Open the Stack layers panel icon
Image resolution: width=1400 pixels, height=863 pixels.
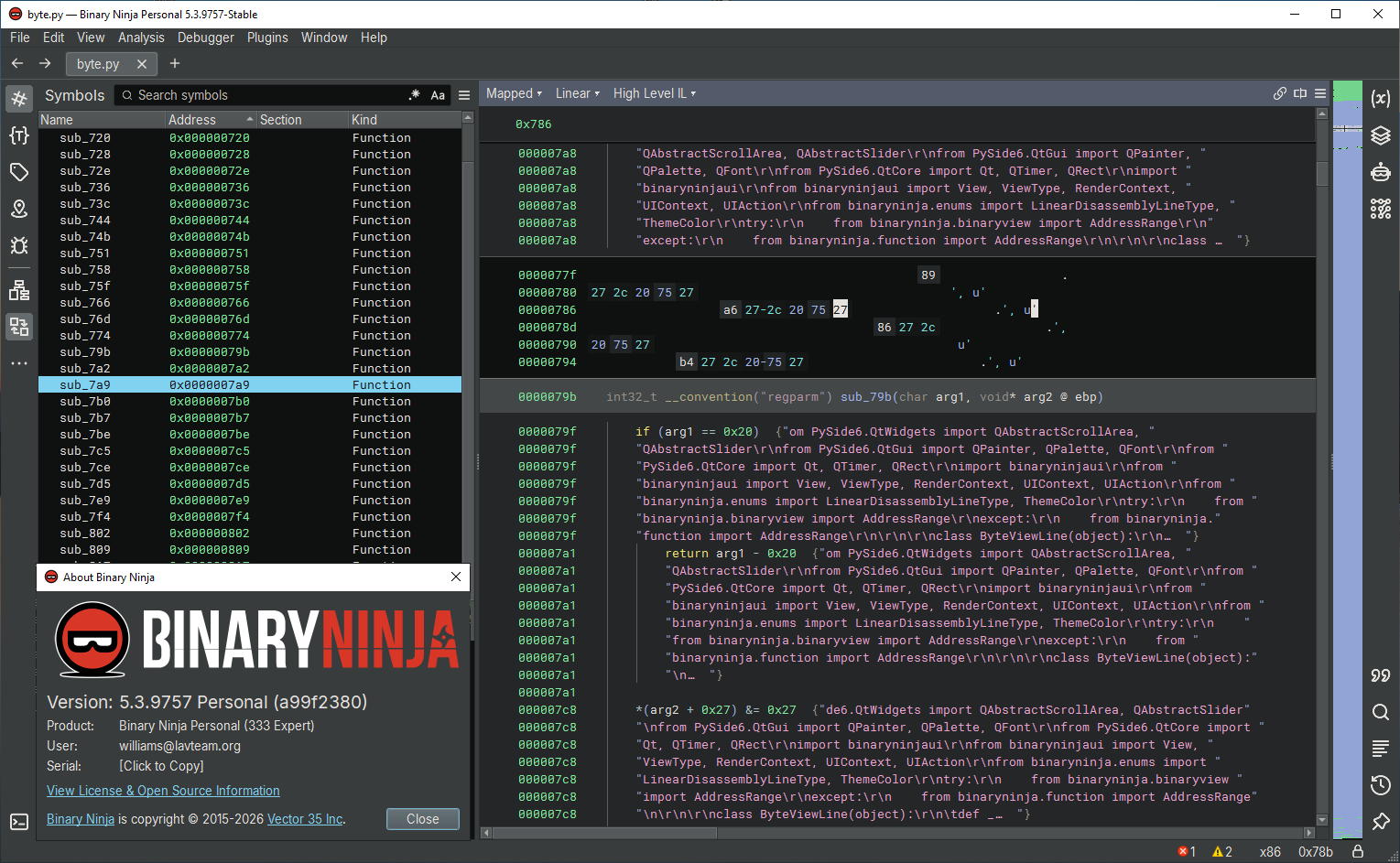1381,135
